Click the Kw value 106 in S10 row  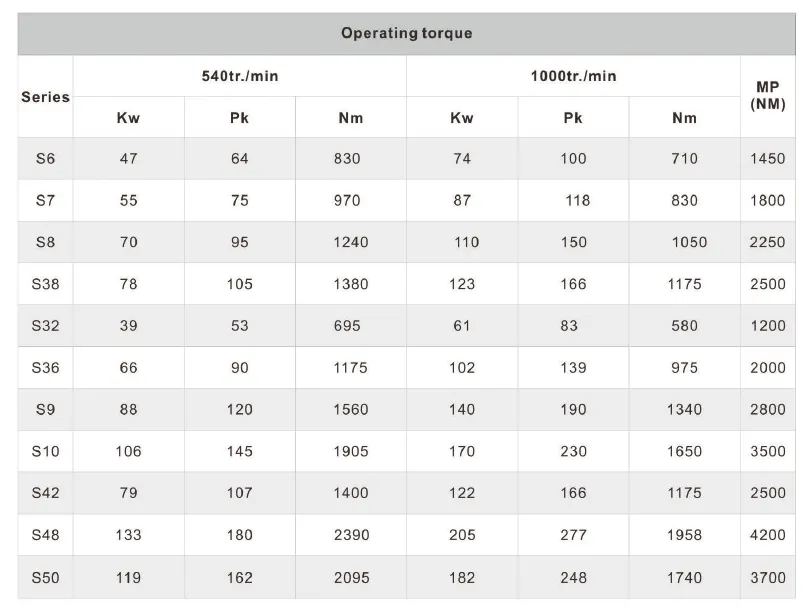click(128, 451)
